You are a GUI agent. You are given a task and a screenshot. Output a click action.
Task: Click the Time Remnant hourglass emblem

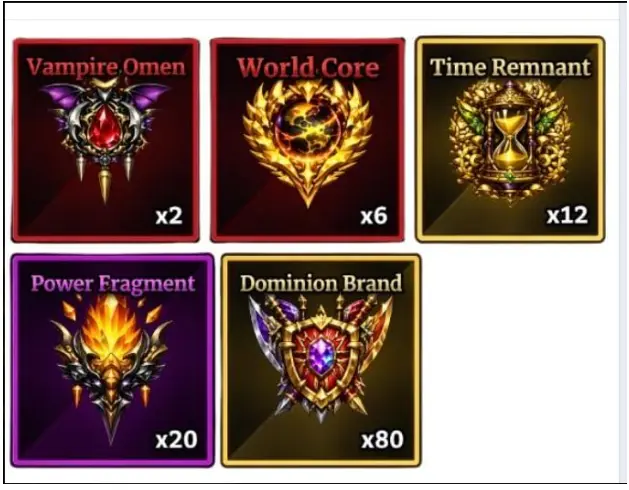coord(510,142)
